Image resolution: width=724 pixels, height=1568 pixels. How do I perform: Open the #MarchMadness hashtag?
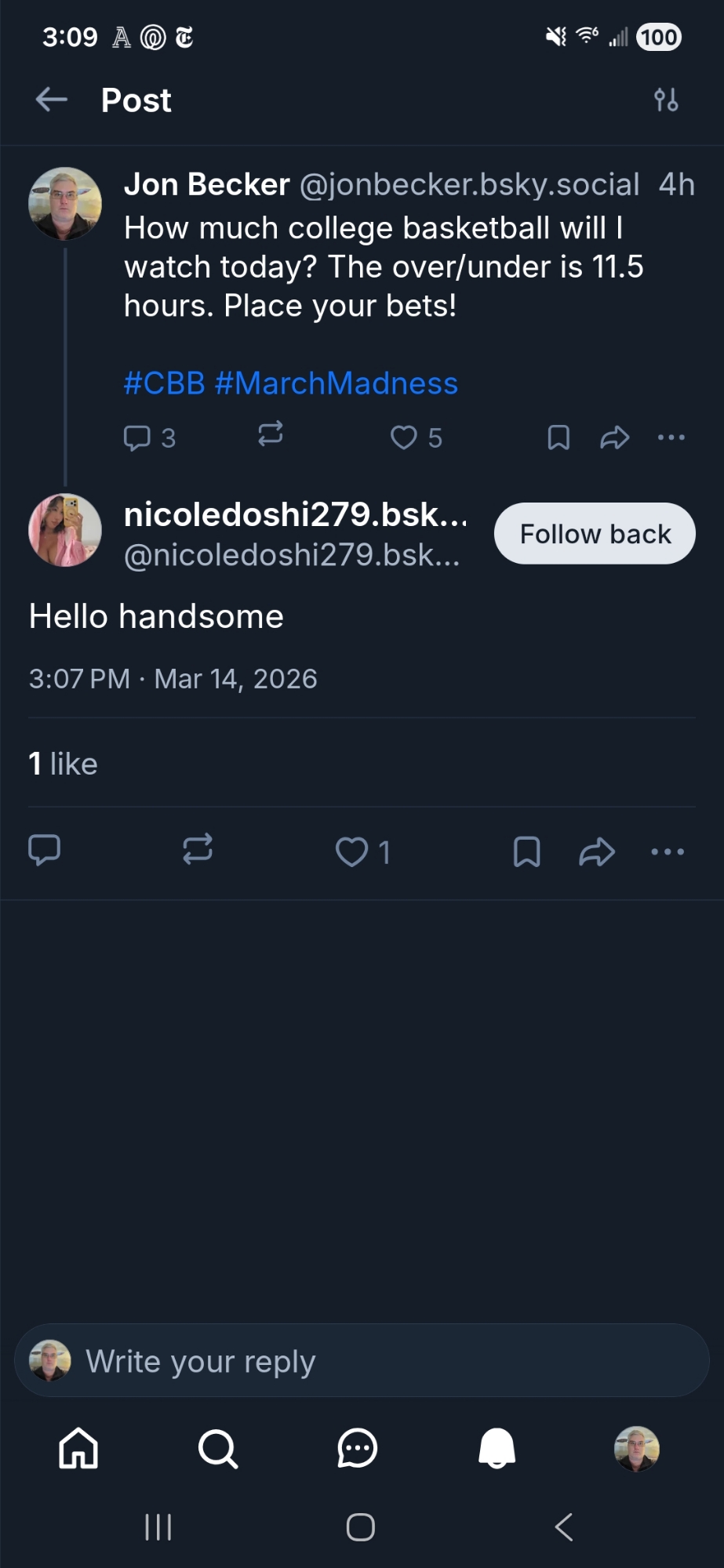(336, 383)
